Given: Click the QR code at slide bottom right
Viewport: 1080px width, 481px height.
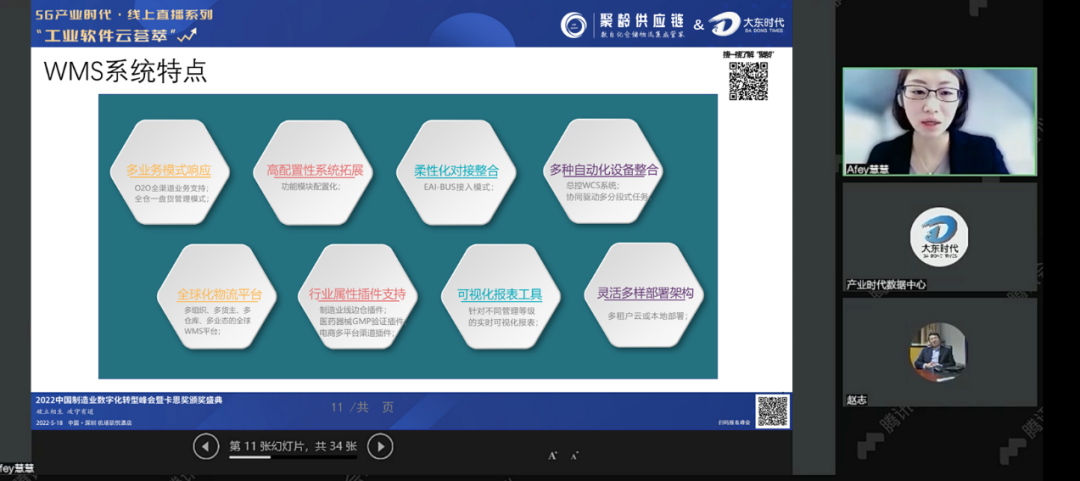Looking at the screenshot, I should tap(772, 411).
